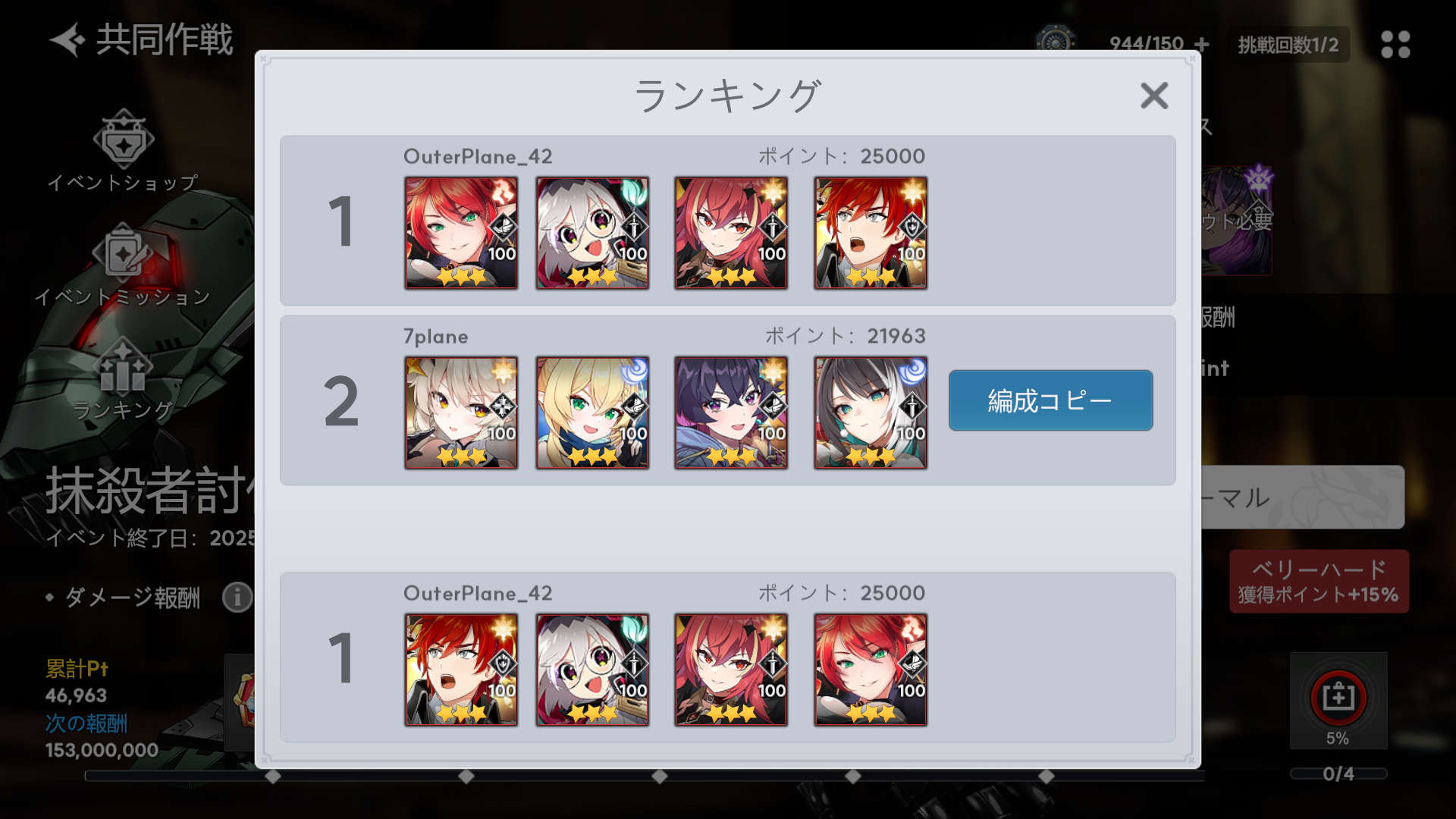
Task: Show the ダメージ報酬 info icon
Action: coord(237,598)
